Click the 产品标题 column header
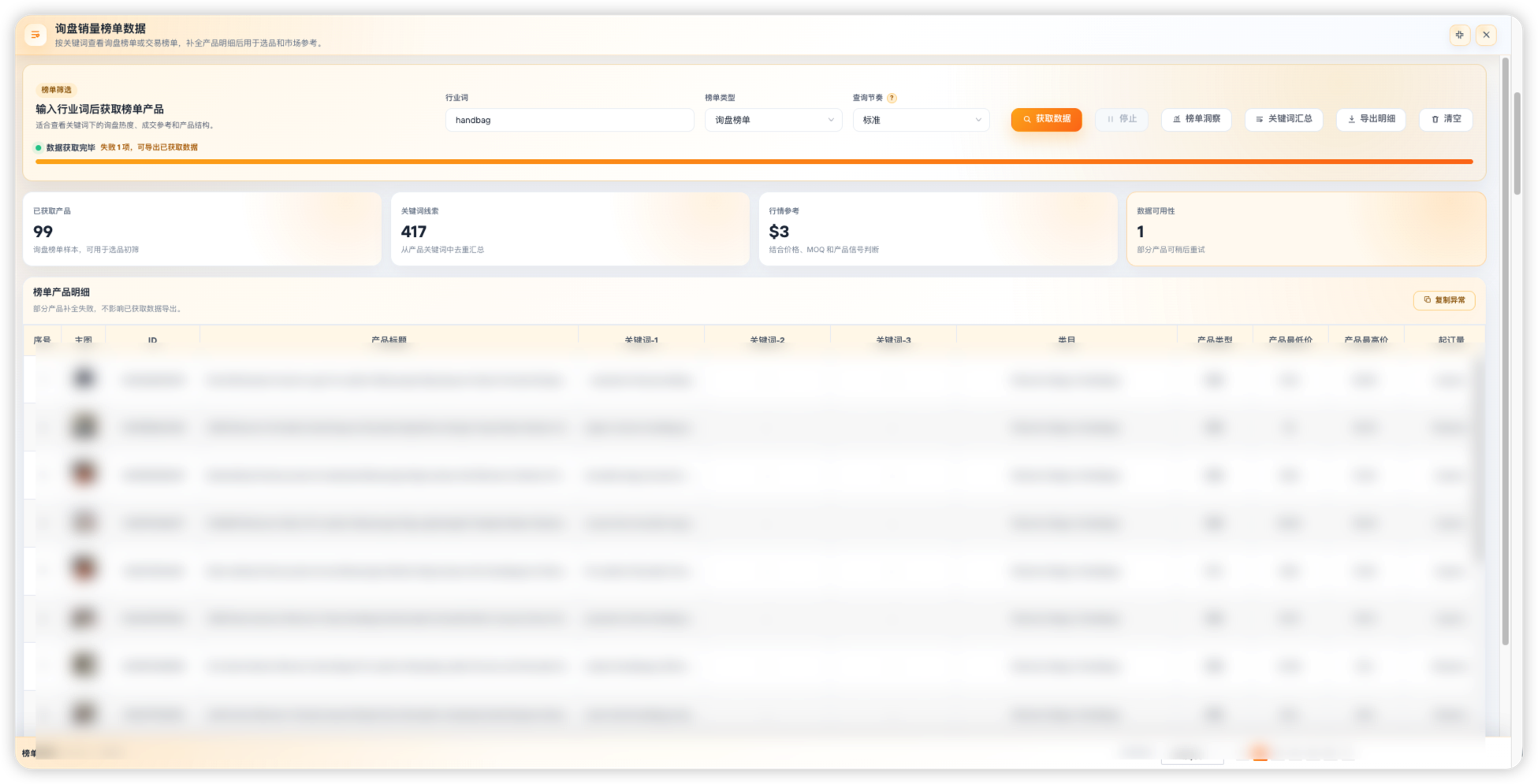This screenshot has width=1538, height=784. coord(389,340)
